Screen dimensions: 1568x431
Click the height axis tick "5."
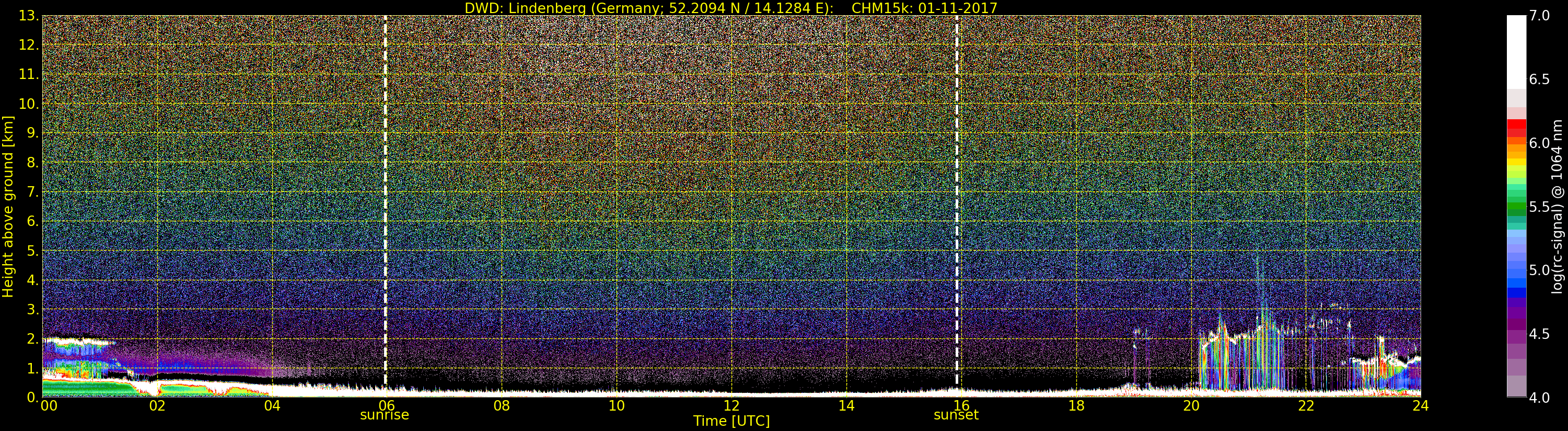[x=32, y=251]
